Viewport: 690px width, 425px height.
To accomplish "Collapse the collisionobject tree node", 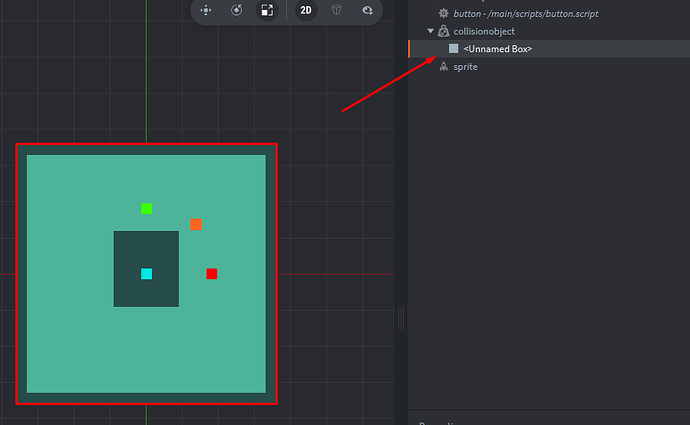I will pyautogui.click(x=431, y=31).
